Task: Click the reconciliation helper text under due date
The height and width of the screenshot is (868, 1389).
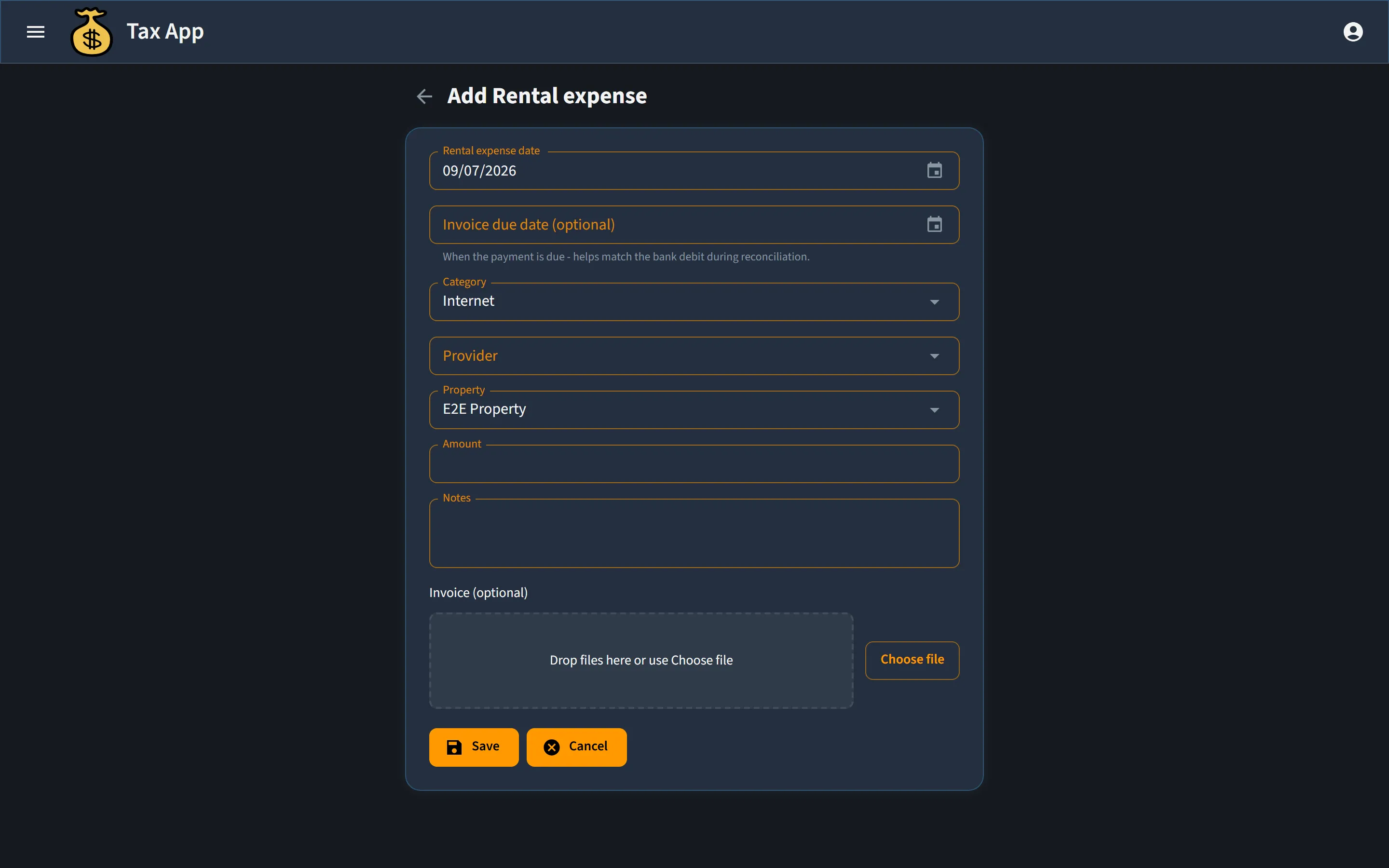Action: (626, 257)
